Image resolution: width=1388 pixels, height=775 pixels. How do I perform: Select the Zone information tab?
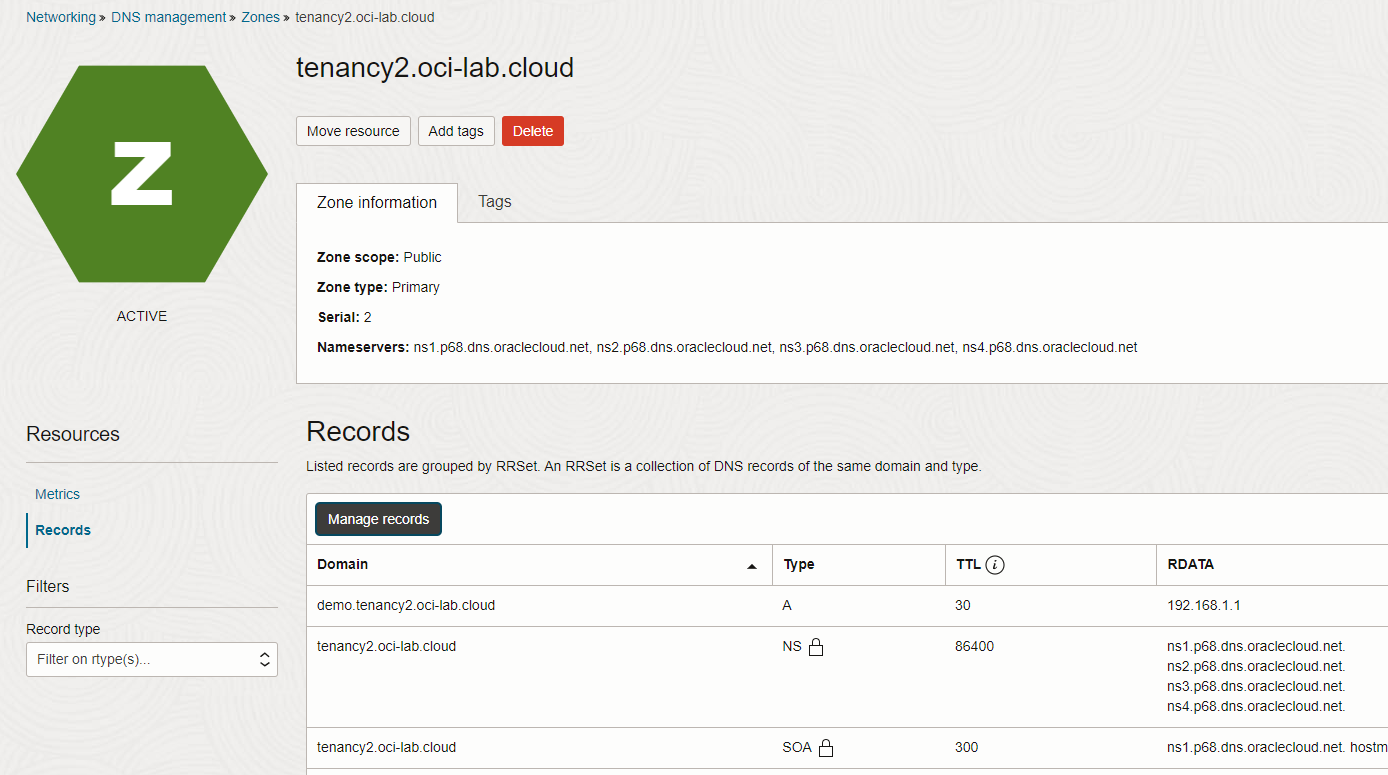[377, 202]
